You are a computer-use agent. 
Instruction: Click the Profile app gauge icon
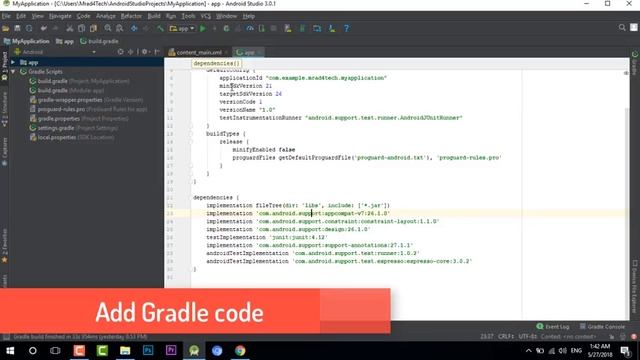pos(250,29)
